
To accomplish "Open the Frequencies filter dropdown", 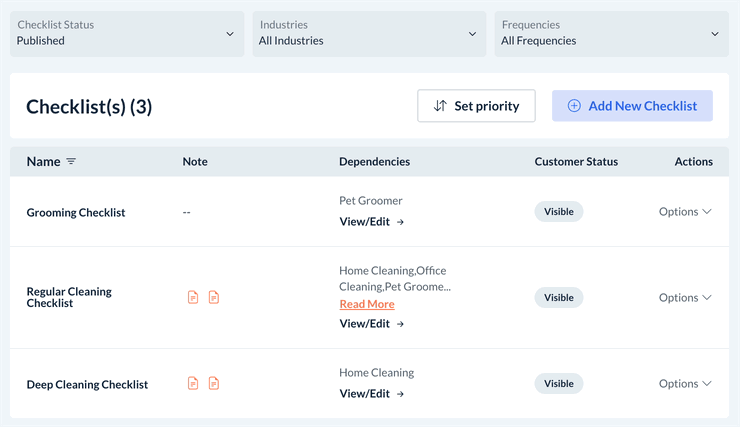I will point(610,33).
